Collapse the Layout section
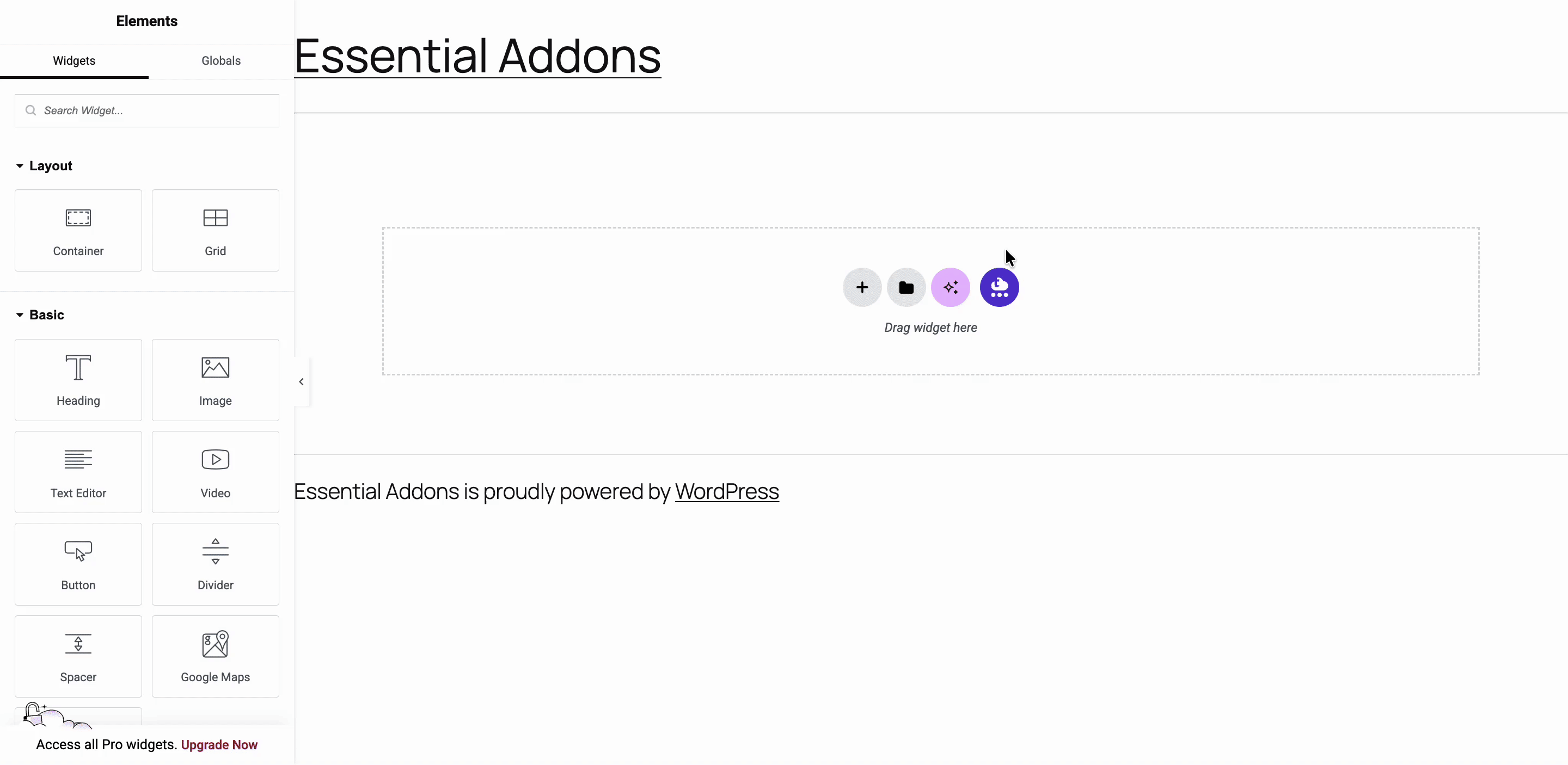 coord(44,166)
